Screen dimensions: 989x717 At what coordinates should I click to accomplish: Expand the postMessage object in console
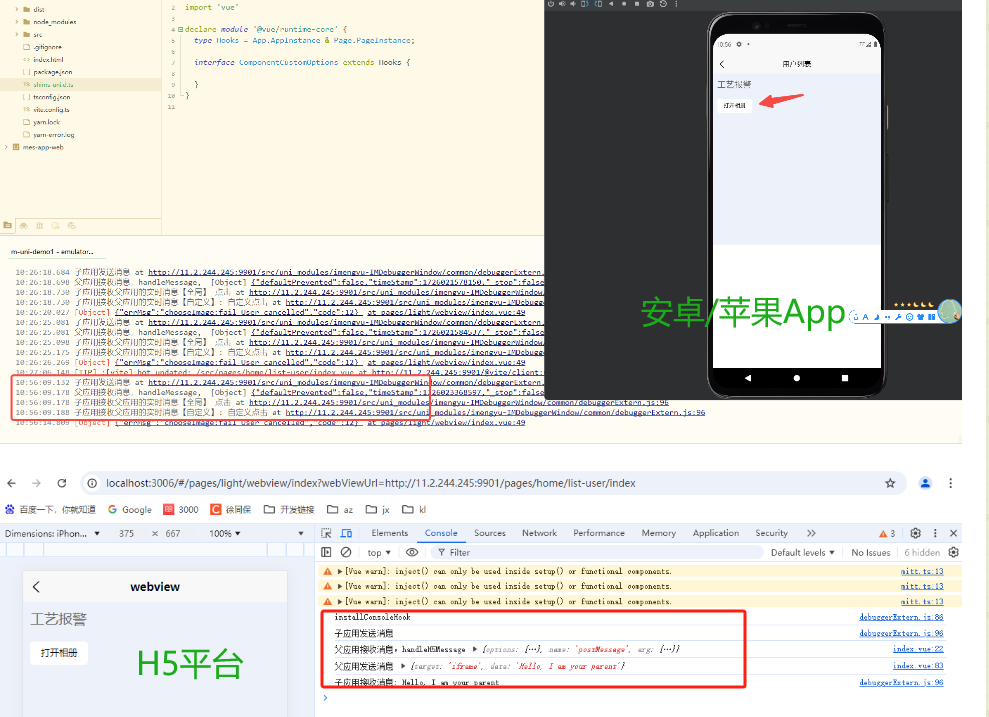[x=475, y=649]
